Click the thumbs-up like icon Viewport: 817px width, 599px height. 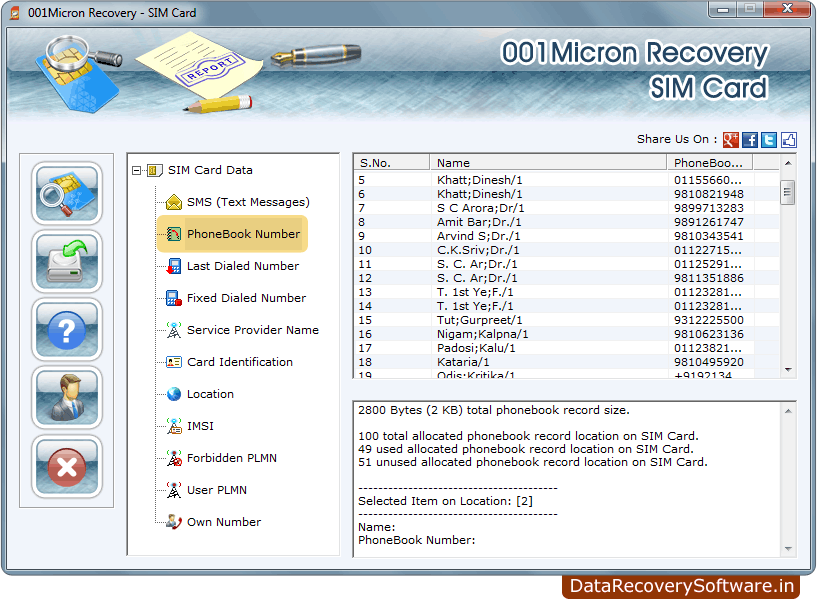click(x=788, y=140)
